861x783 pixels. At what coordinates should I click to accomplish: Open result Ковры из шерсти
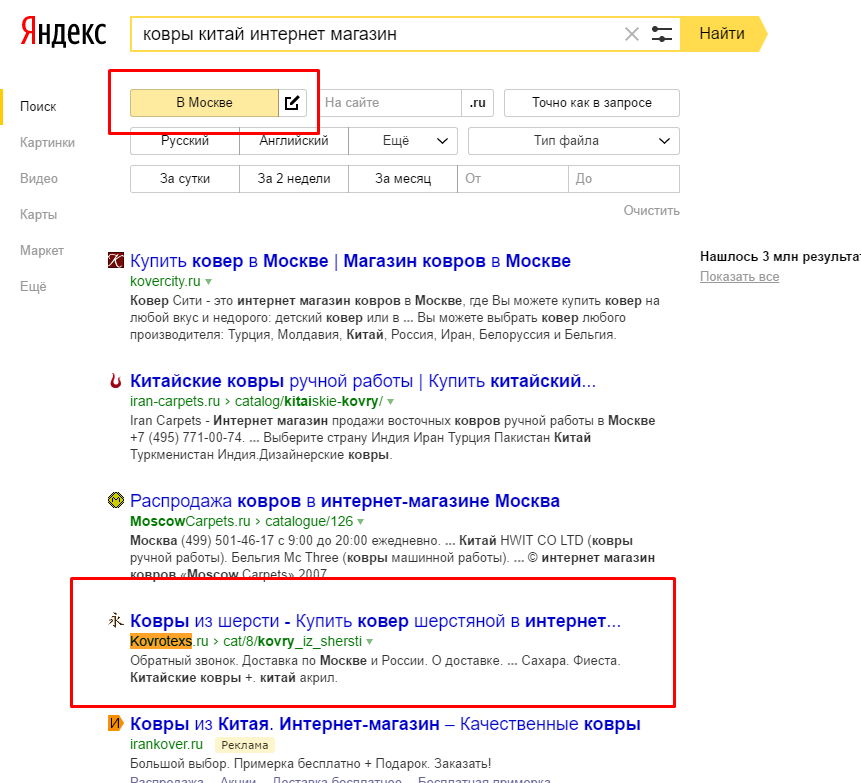pyautogui.click(x=376, y=621)
